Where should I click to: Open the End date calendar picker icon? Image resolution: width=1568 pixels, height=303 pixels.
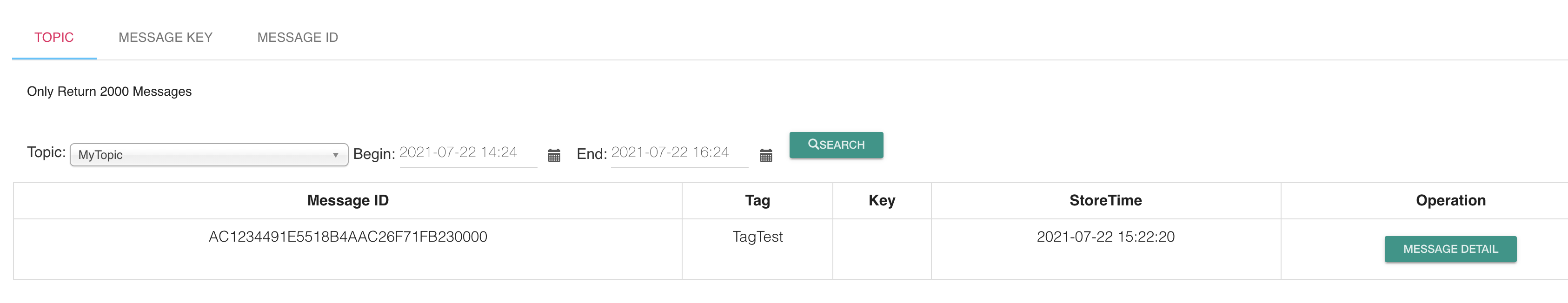(766, 155)
